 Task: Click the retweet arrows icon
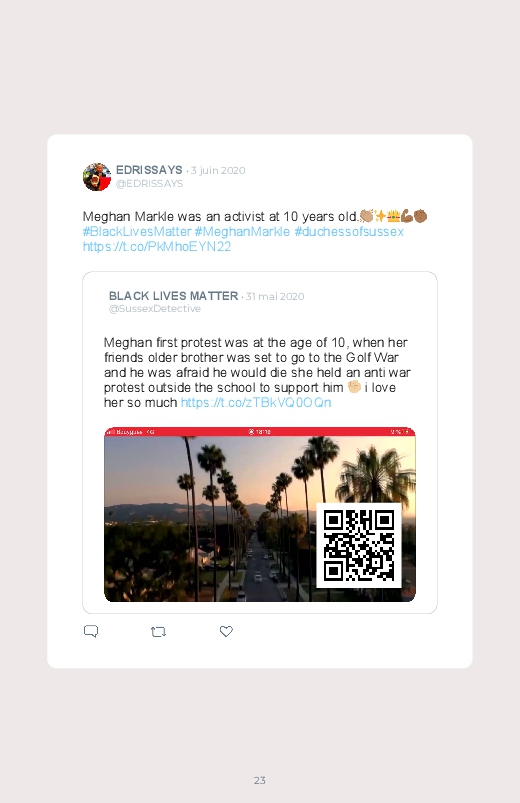[x=158, y=632]
